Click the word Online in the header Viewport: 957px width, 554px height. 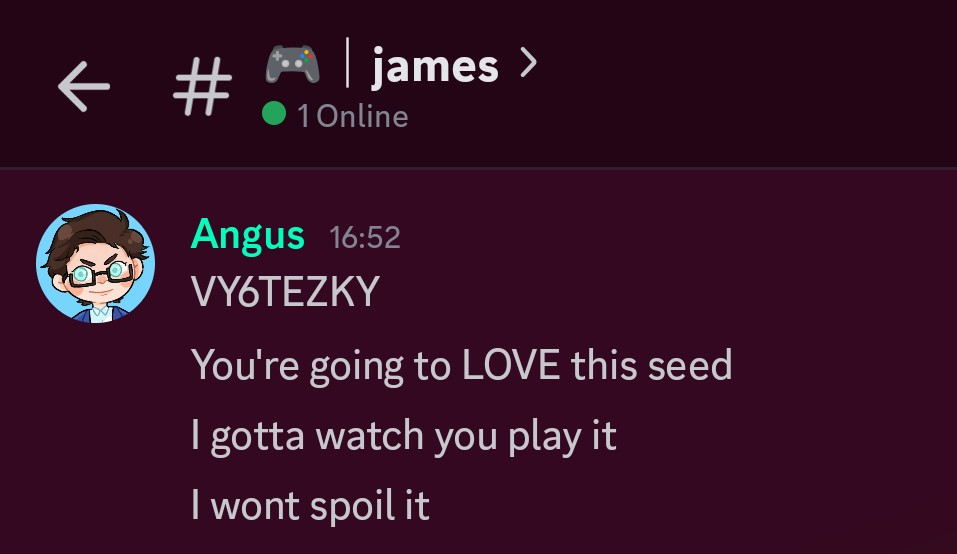click(363, 116)
